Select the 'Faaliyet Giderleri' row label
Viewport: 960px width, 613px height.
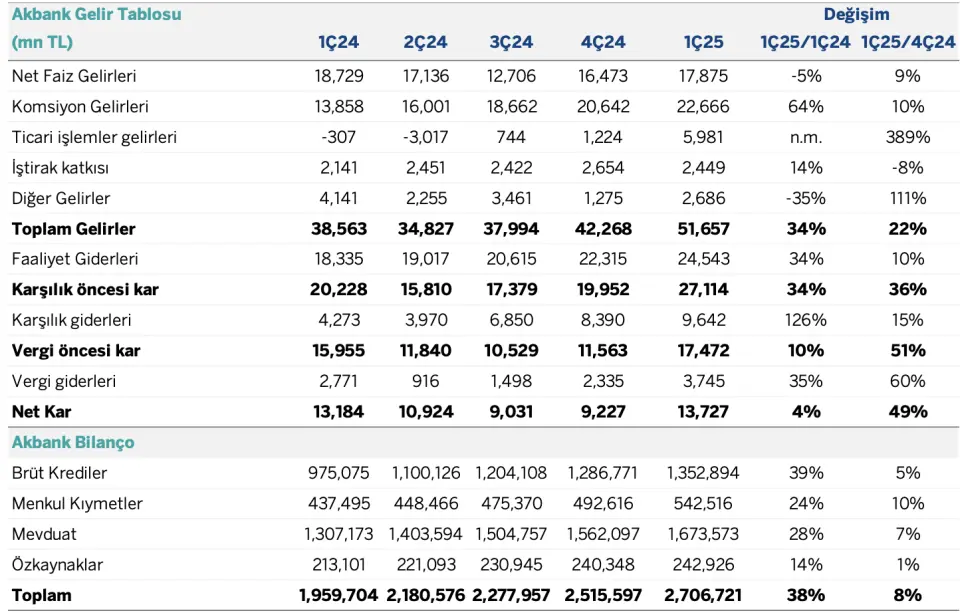coord(75,259)
